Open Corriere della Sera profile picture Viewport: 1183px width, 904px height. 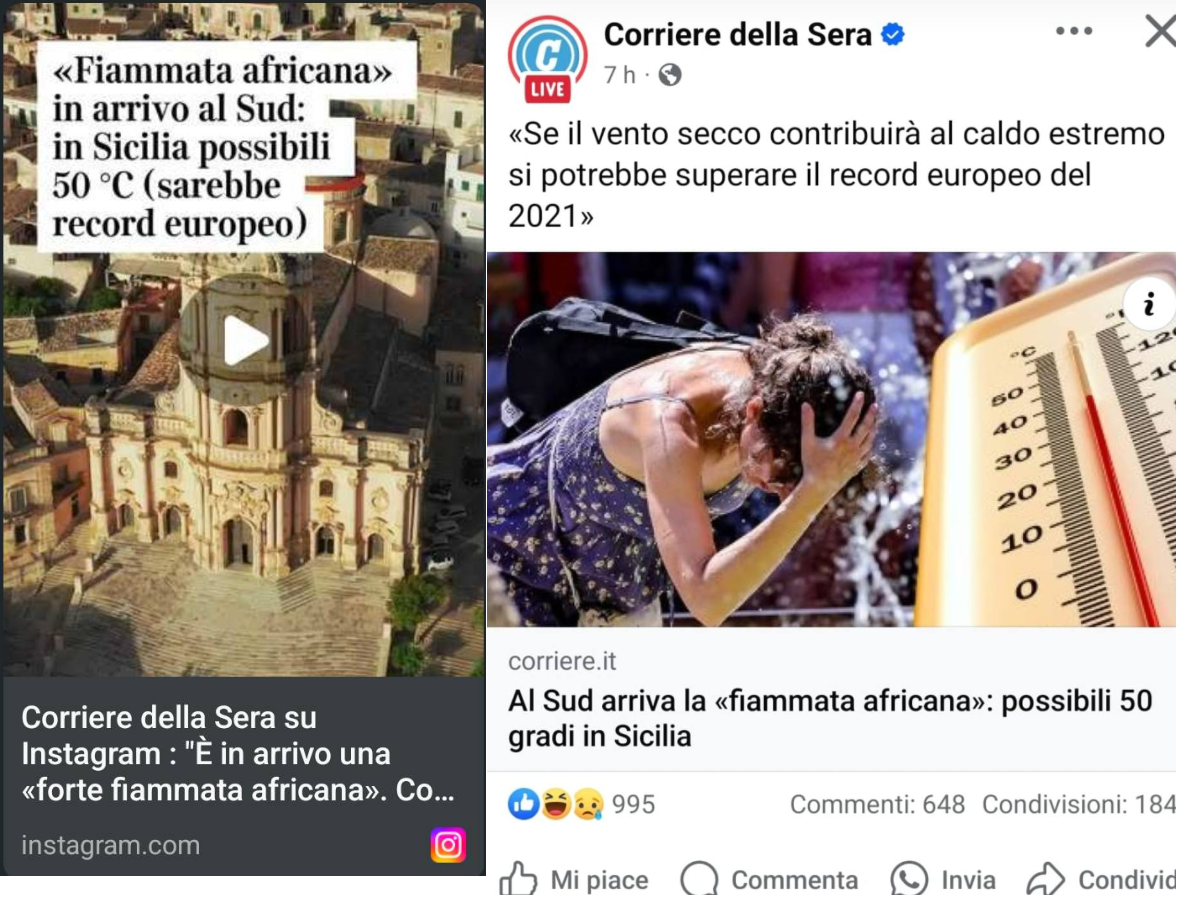[x=548, y=59]
